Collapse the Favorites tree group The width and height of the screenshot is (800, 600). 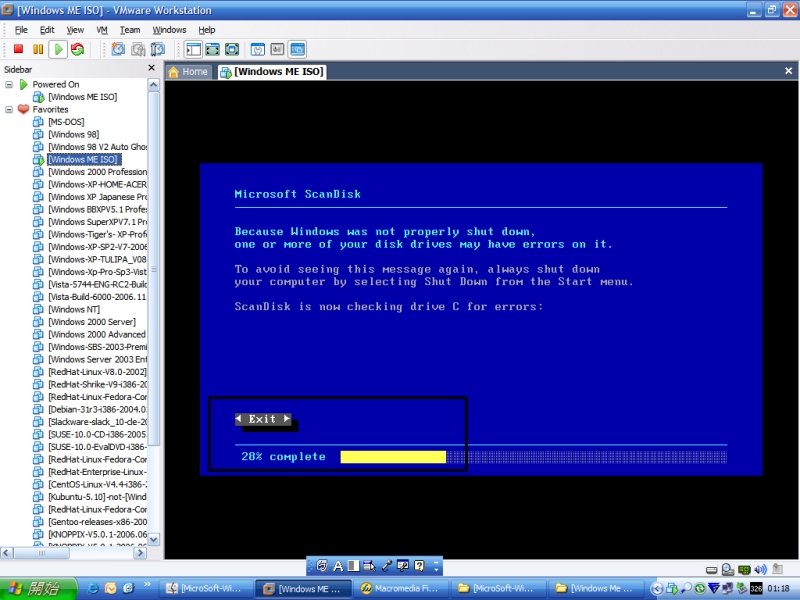click(x=9, y=110)
